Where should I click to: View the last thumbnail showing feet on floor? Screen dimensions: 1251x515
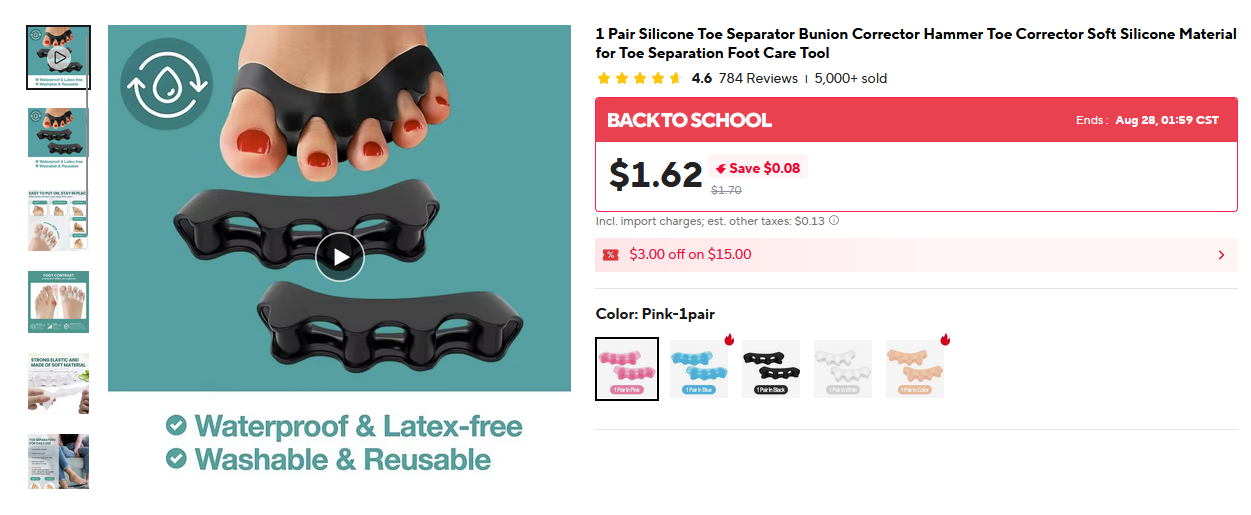pyautogui.click(x=59, y=462)
